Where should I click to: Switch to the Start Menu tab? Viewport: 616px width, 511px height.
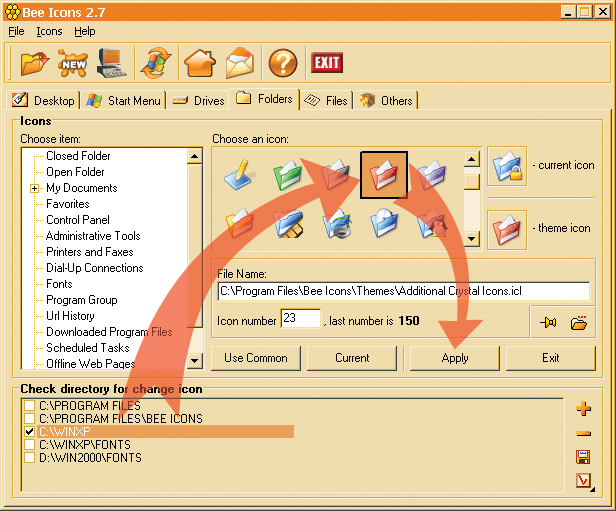click(123, 101)
